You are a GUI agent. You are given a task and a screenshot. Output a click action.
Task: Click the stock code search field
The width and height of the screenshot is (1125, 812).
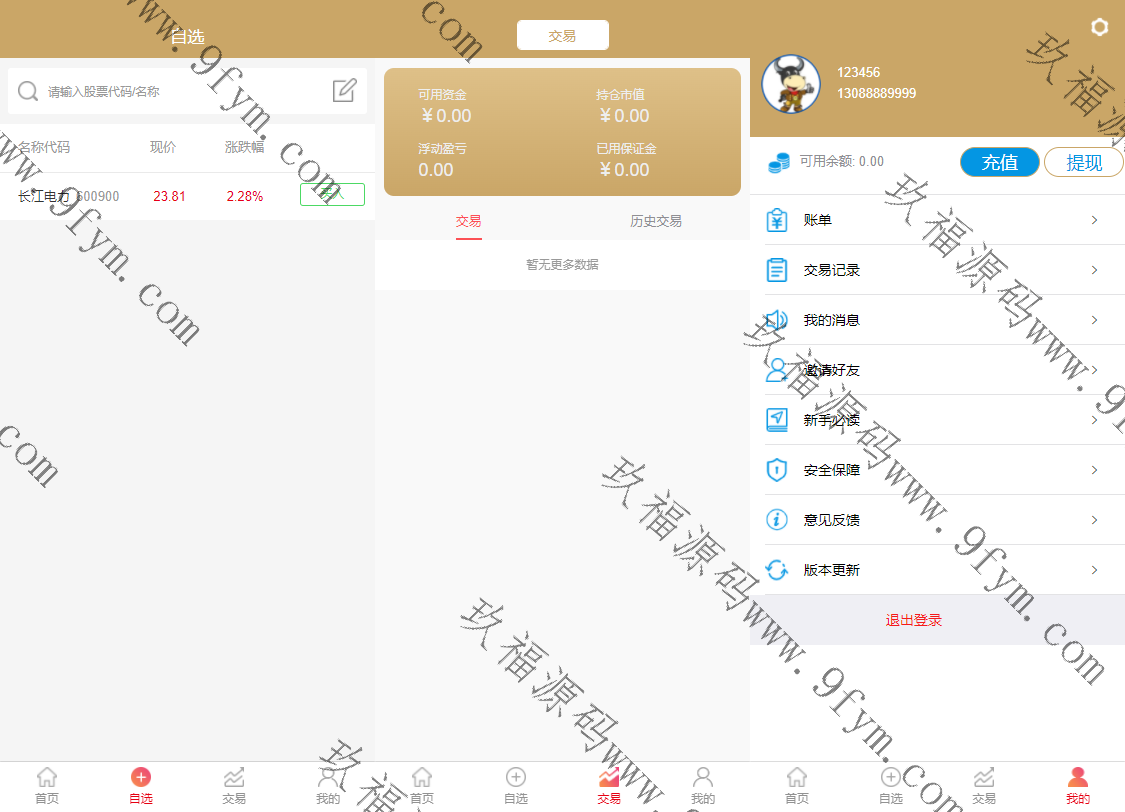pyautogui.click(x=185, y=92)
